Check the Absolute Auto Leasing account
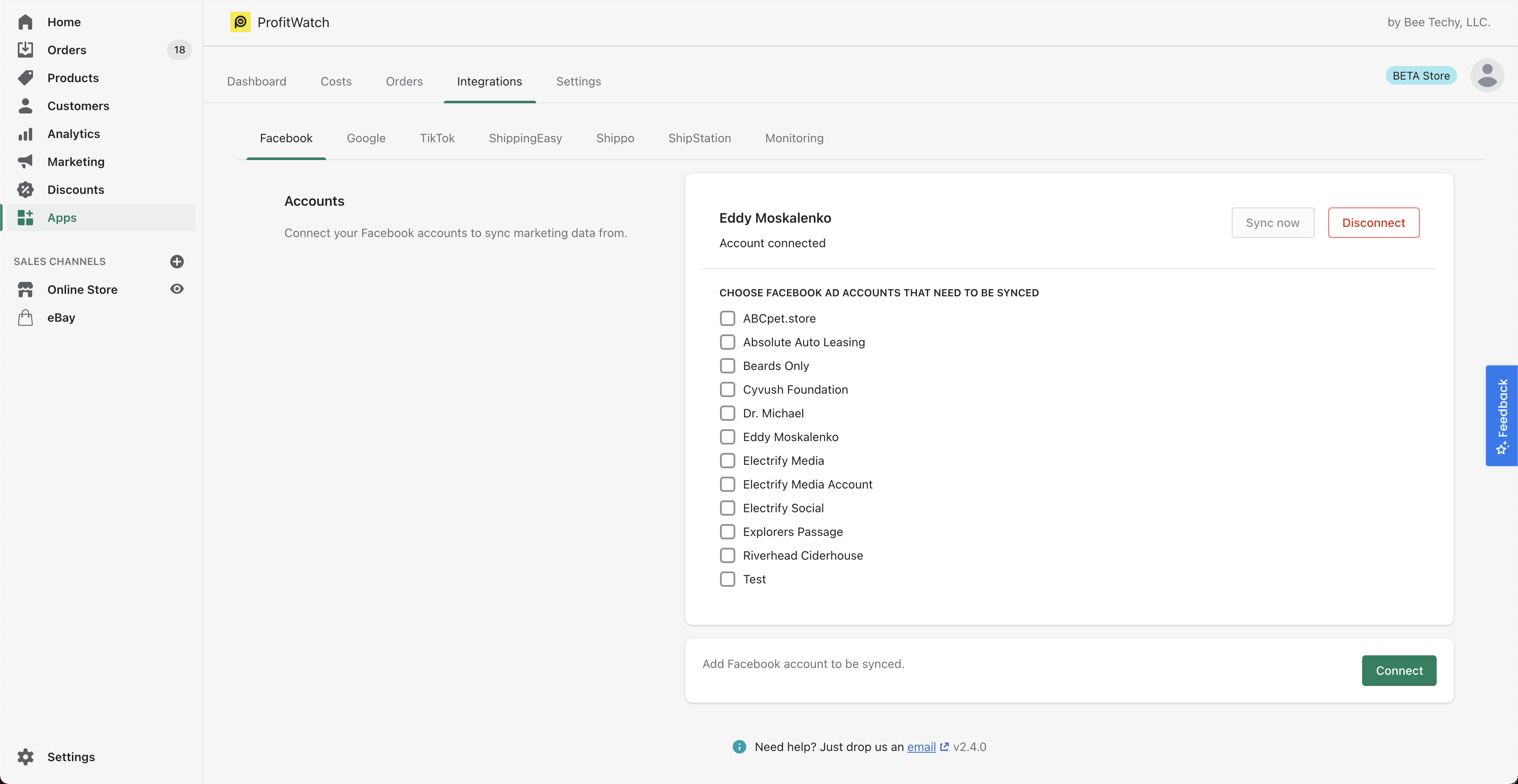This screenshot has width=1518, height=784. click(727, 342)
